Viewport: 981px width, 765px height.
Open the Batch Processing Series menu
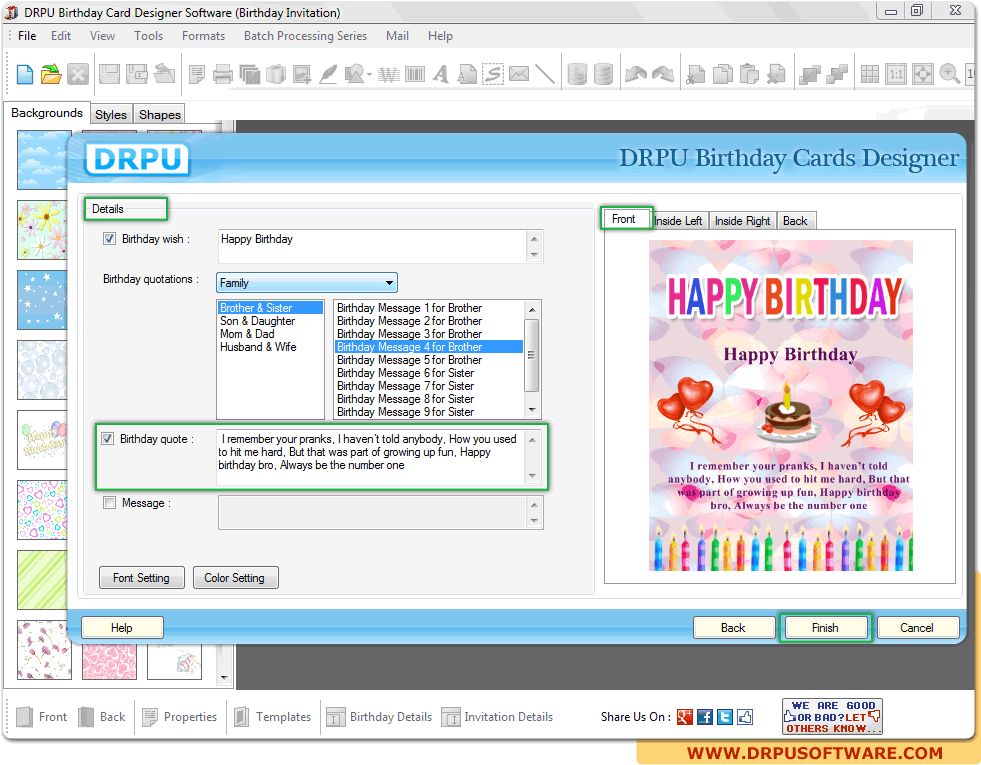pyautogui.click(x=305, y=36)
